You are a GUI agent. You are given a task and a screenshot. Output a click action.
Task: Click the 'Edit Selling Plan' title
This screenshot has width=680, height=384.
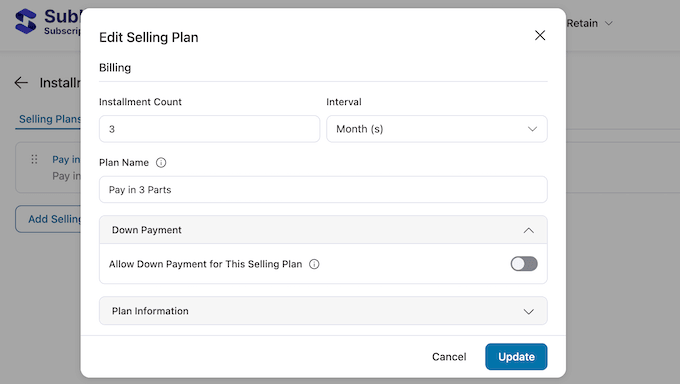click(x=149, y=37)
